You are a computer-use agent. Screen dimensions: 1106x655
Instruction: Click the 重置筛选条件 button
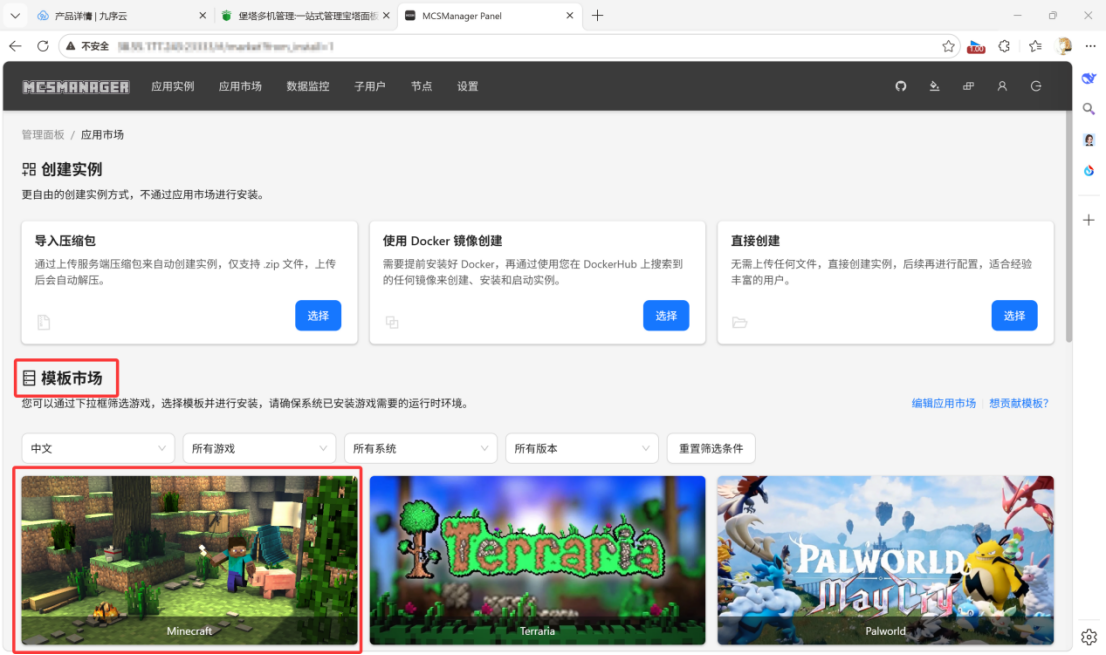point(711,448)
